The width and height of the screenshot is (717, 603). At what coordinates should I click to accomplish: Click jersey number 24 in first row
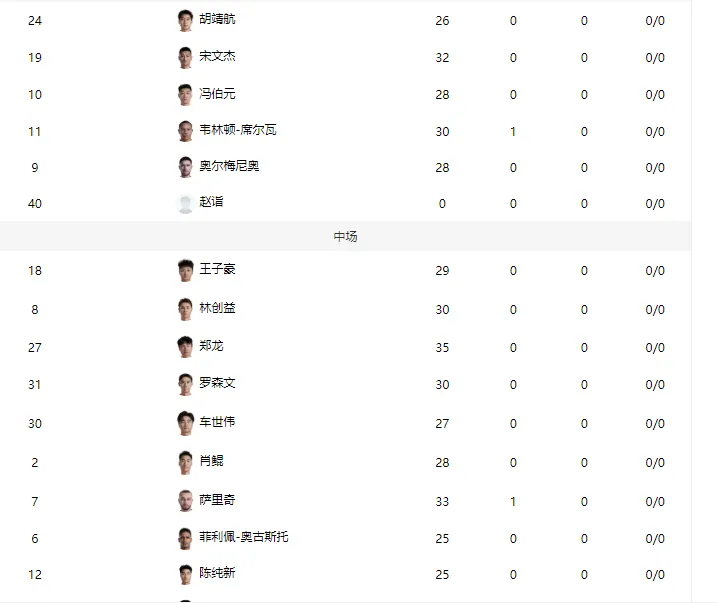[x=35, y=21]
